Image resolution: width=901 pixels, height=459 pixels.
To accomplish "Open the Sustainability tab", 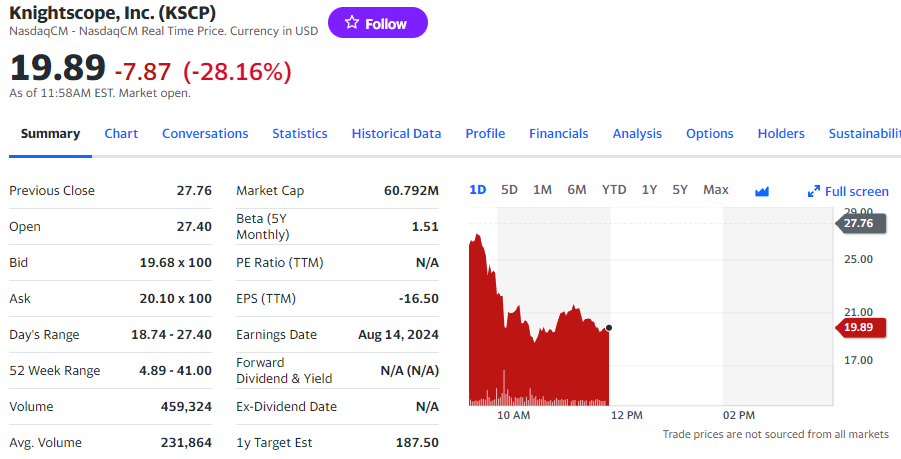I will coord(864,133).
